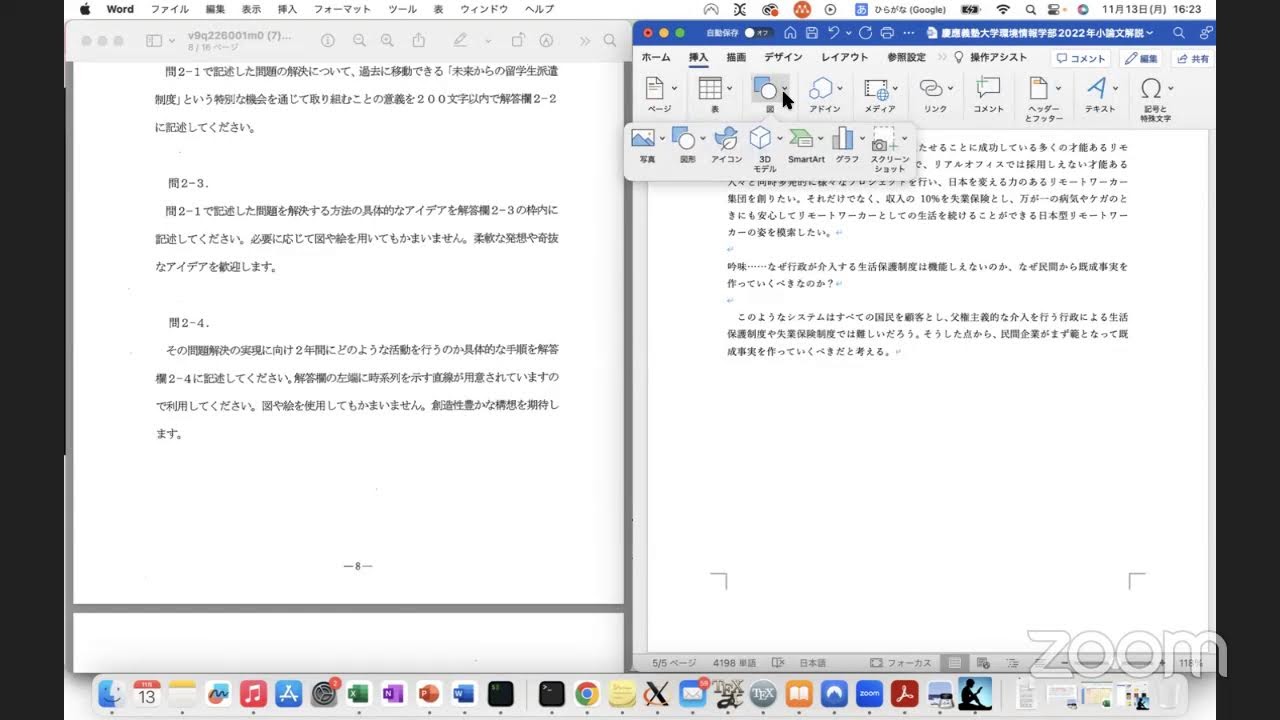Open the レイアウト ribbon tab

[x=845, y=58]
